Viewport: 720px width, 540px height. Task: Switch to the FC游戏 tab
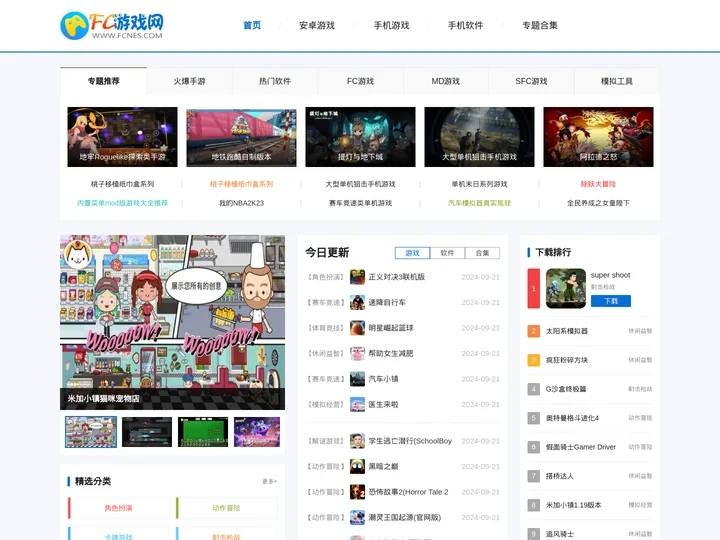[x=360, y=81]
